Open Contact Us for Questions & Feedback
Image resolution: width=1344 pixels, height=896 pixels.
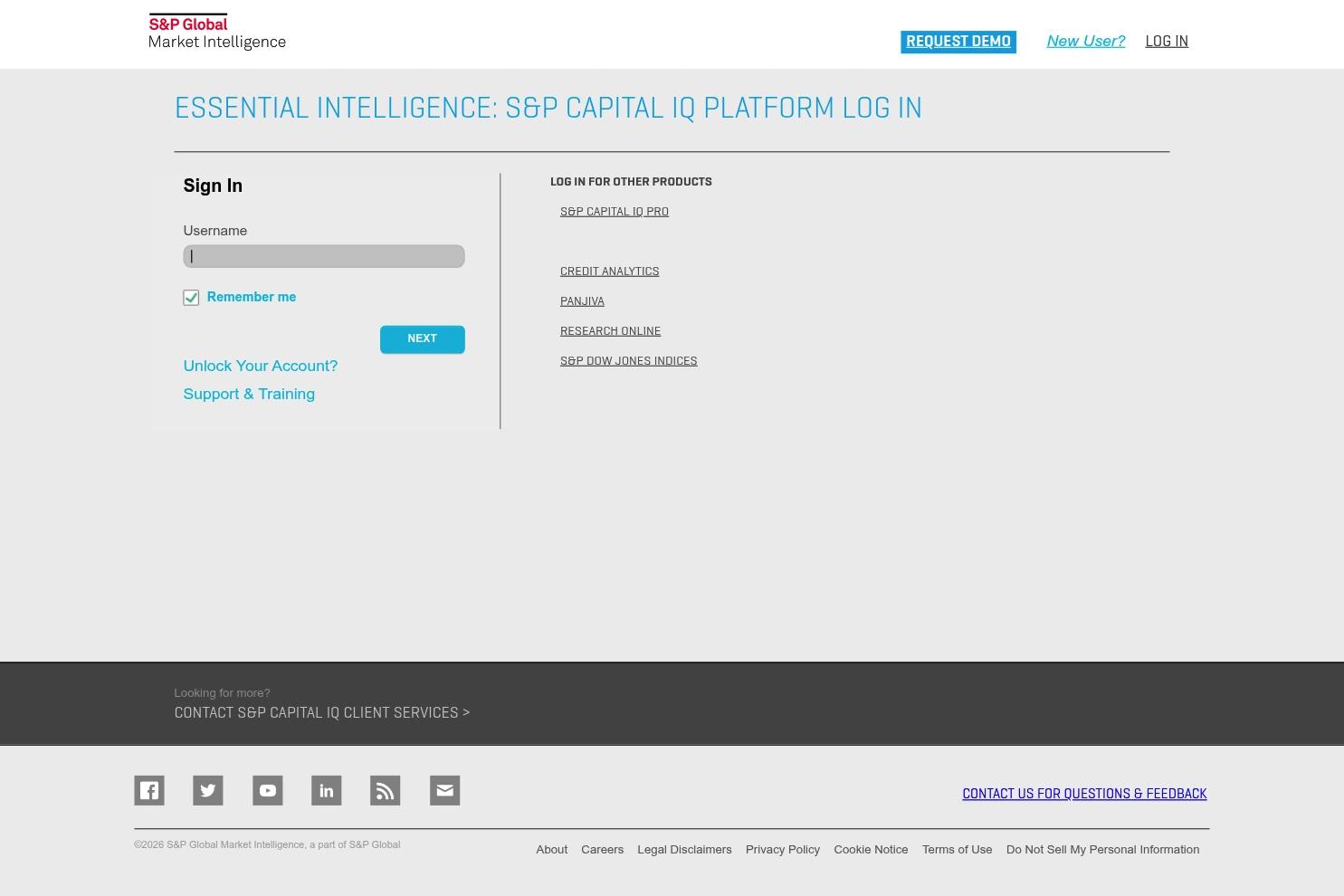(1084, 794)
